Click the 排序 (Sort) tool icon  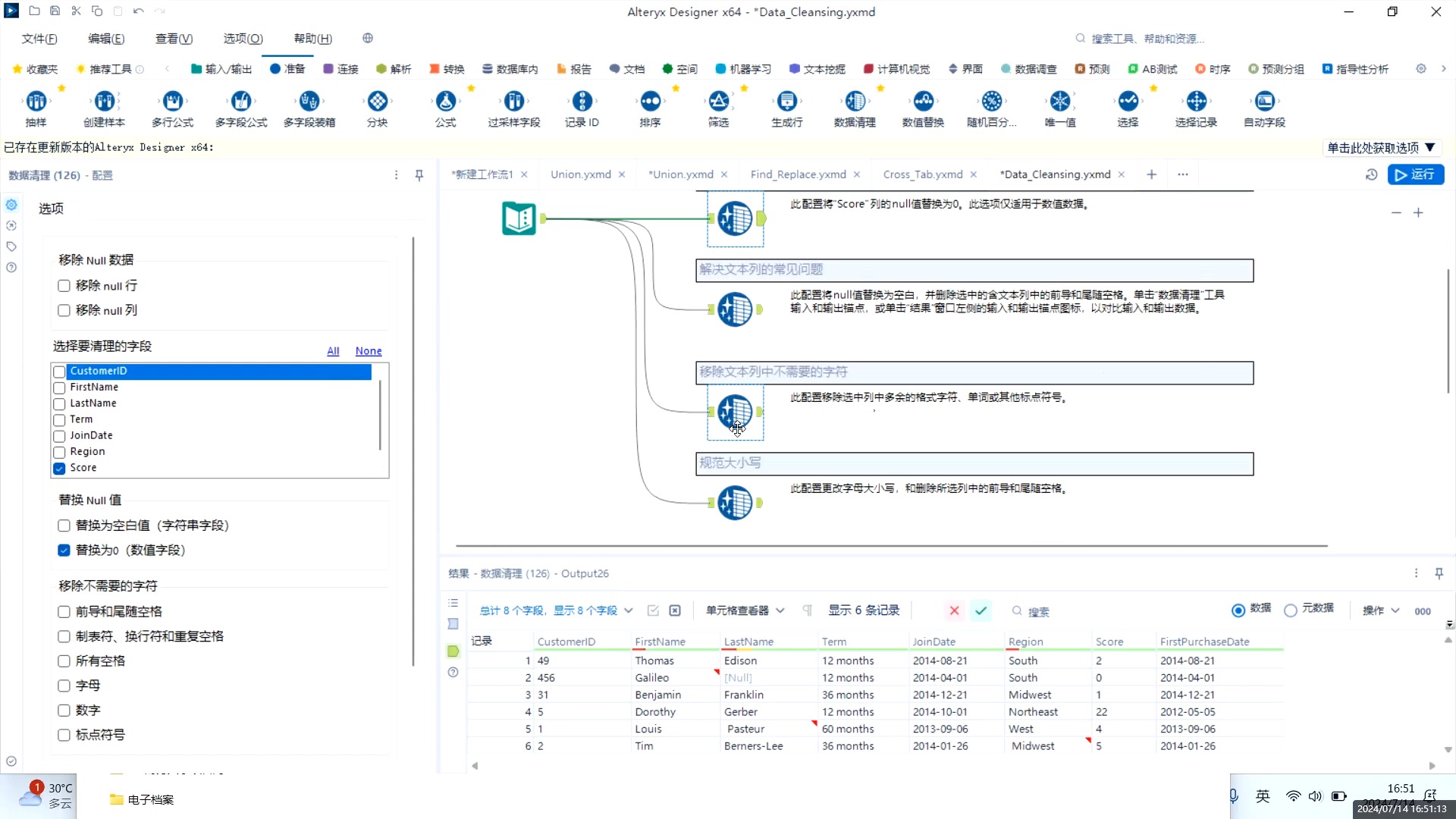pos(650,101)
